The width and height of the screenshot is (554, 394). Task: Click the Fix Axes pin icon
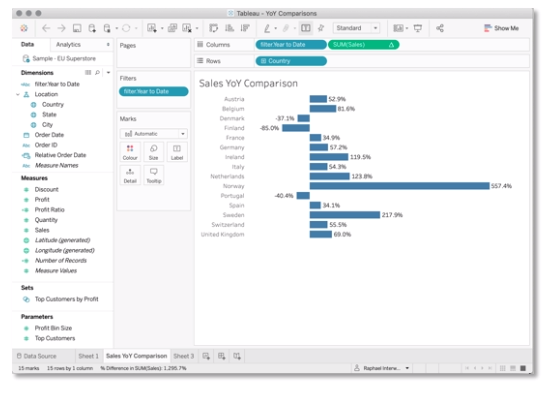[x=321, y=28]
